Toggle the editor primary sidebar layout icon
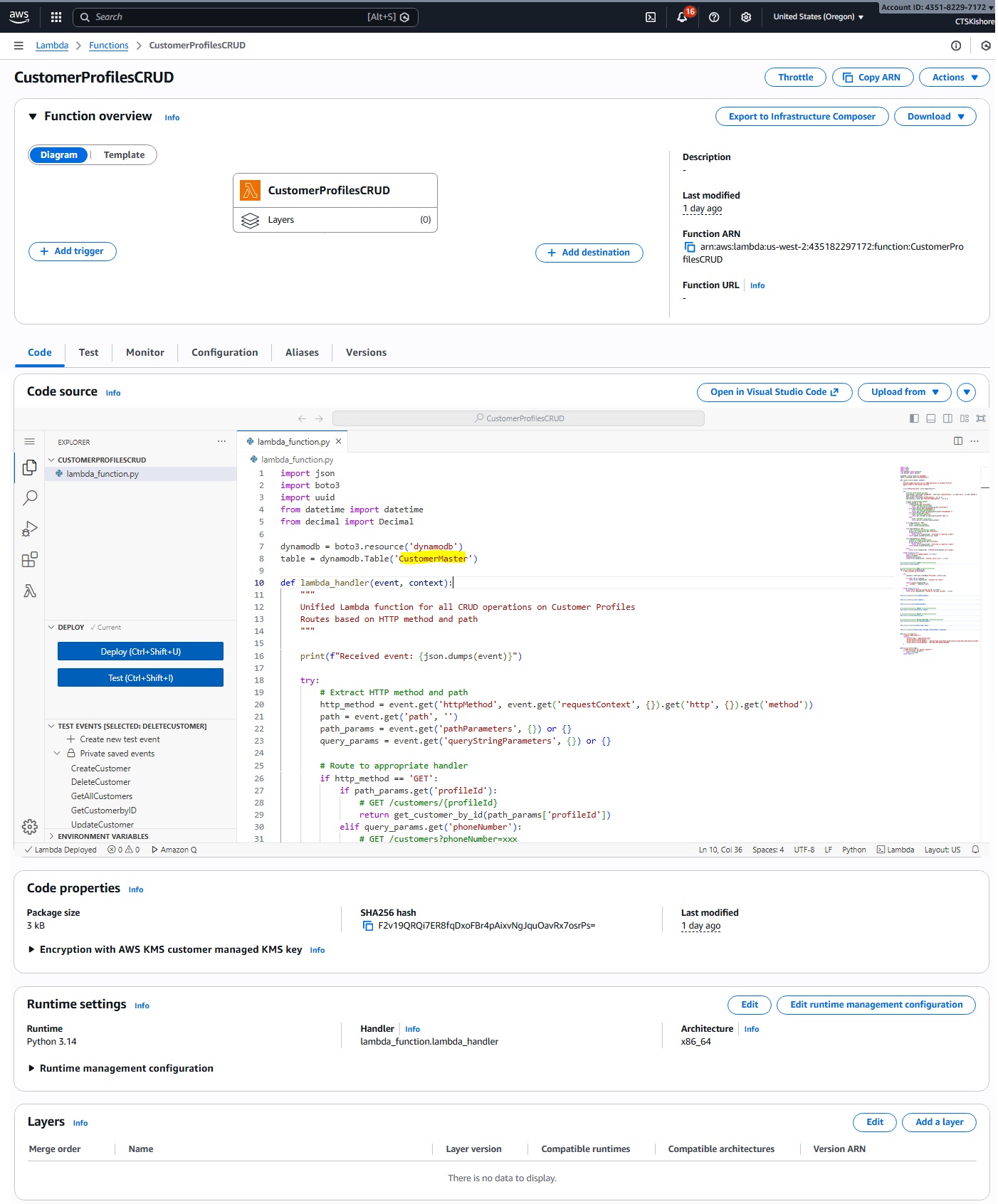This screenshot has width=998, height=1204. click(x=914, y=418)
